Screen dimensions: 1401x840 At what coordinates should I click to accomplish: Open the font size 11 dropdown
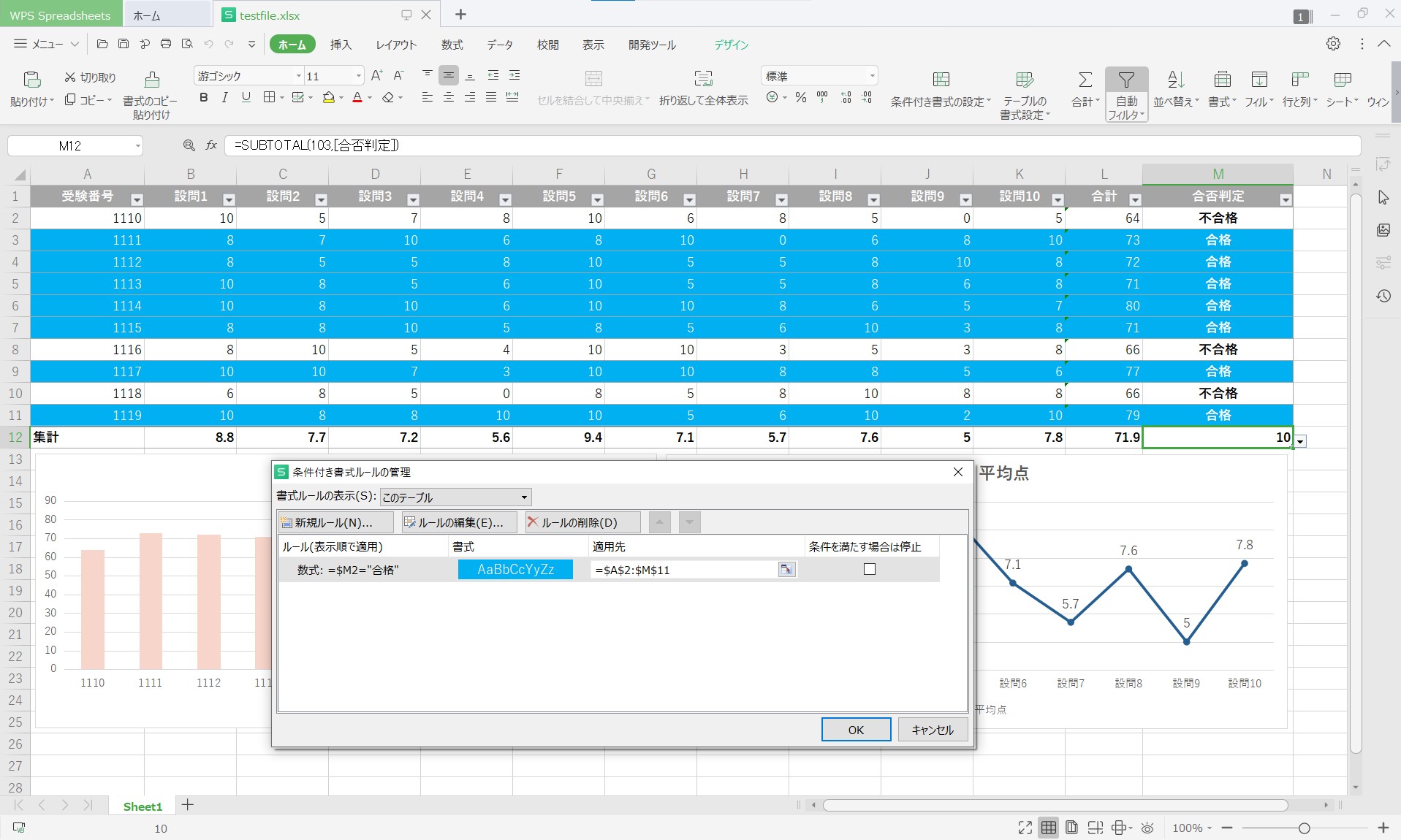(358, 76)
